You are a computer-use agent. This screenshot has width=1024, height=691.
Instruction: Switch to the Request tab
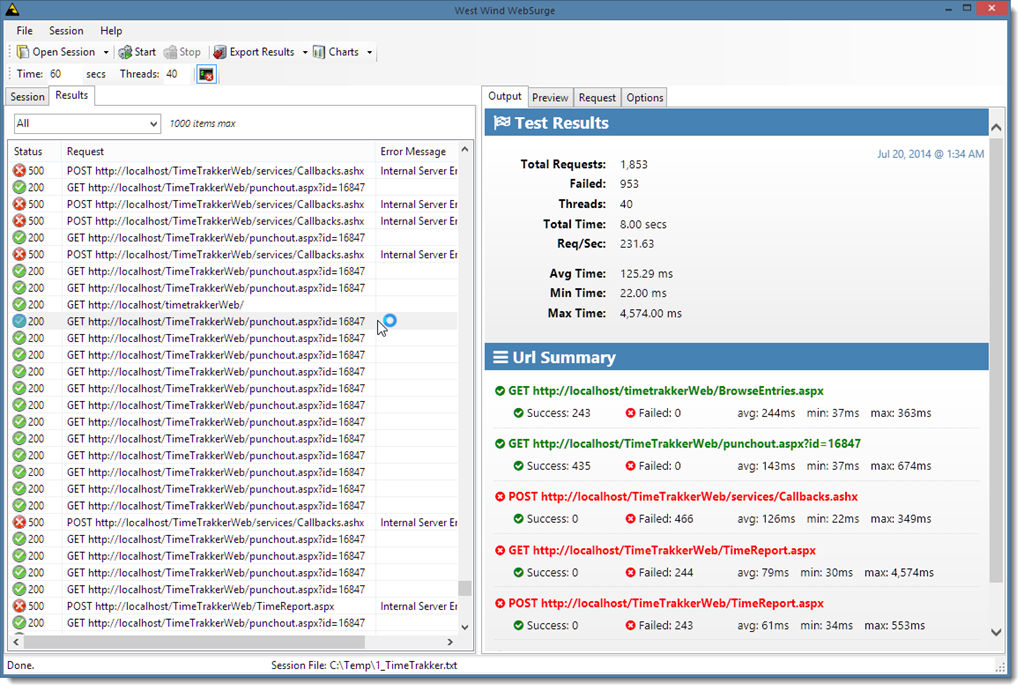tap(597, 98)
